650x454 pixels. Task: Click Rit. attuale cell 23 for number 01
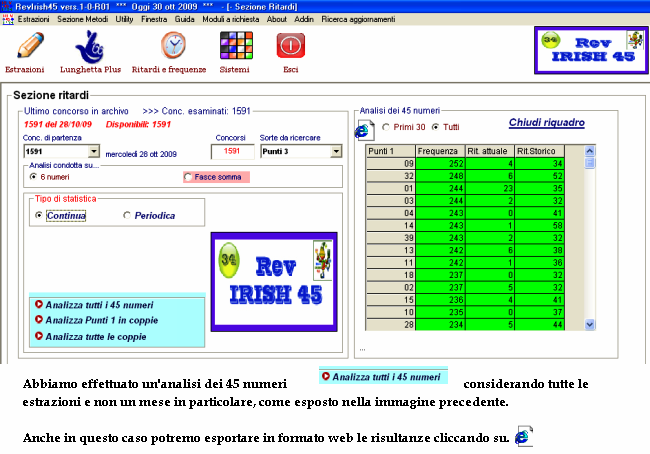point(490,188)
